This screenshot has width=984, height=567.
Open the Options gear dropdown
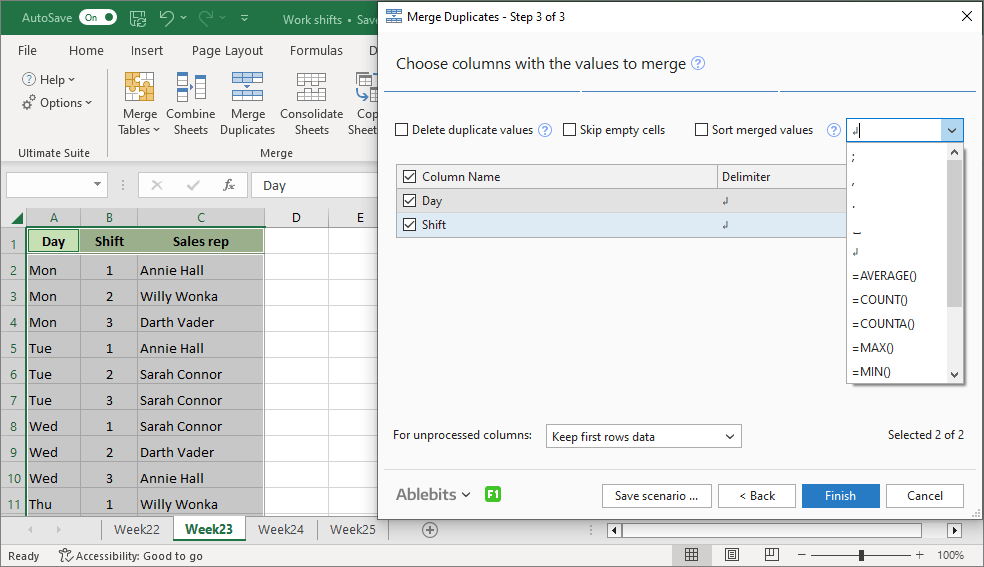point(56,103)
